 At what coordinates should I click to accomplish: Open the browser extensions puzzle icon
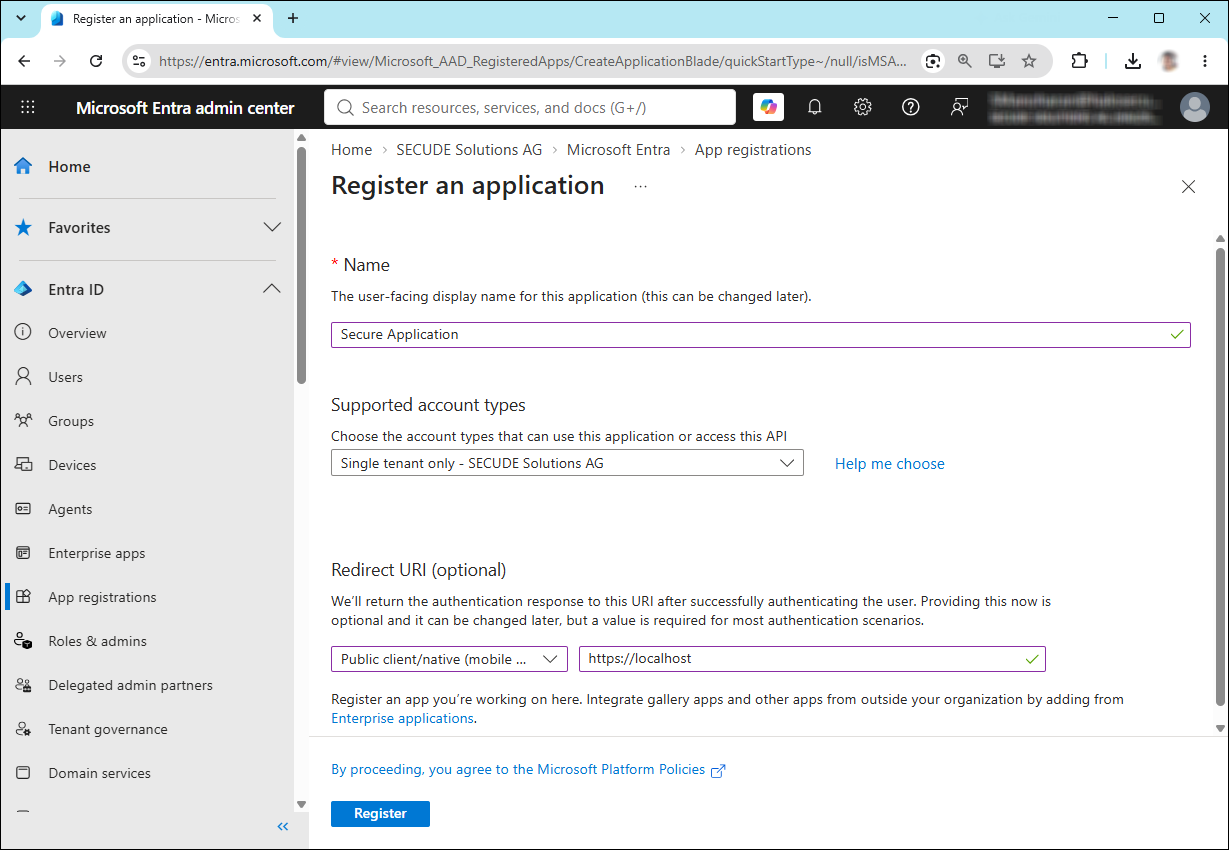[x=1079, y=61]
